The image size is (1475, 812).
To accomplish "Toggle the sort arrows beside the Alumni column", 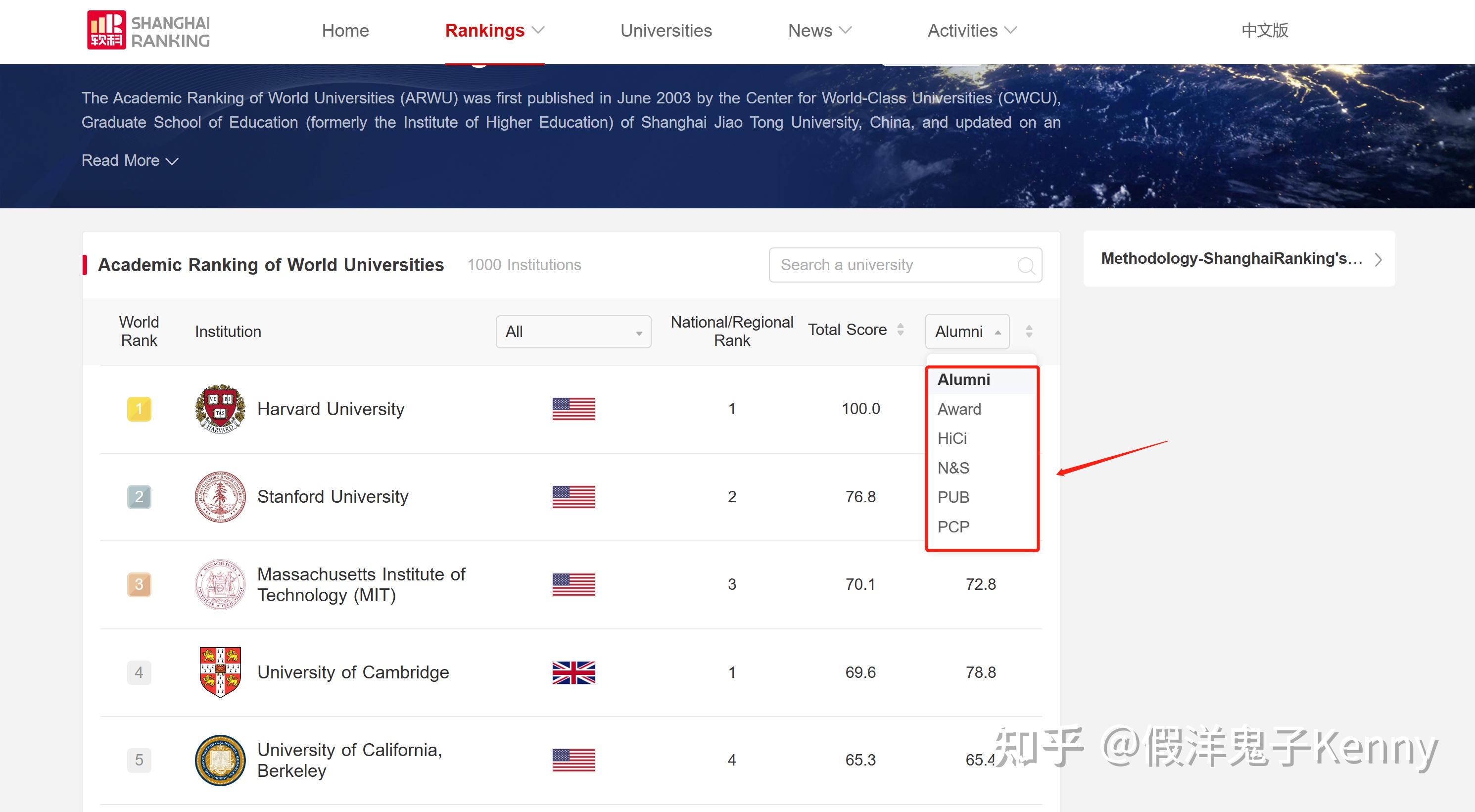I will click(x=1029, y=331).
